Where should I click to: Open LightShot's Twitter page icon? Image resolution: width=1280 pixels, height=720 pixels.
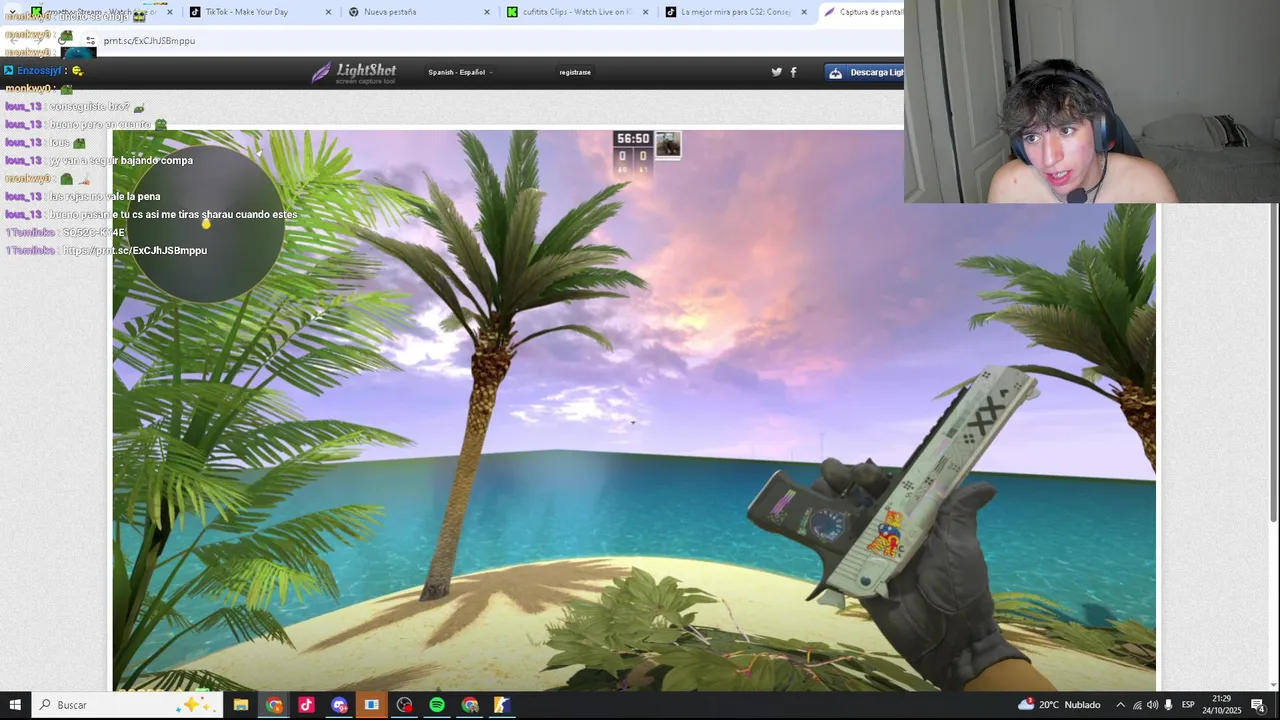[776, 72]
